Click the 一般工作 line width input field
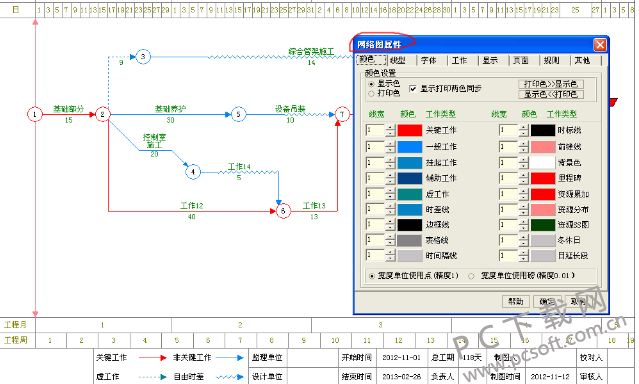This screenshot has width=639, height=384. point(375,146)
